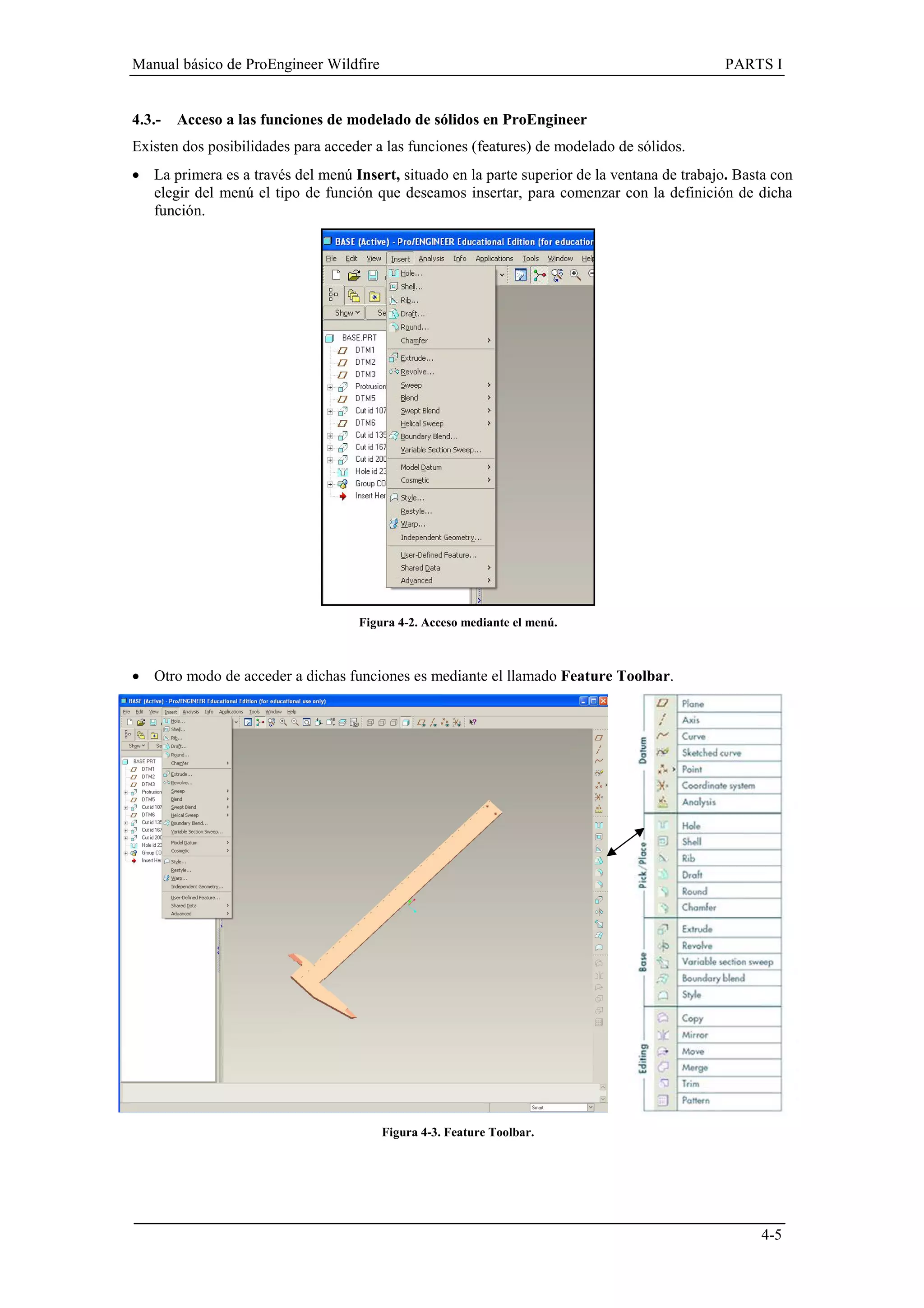This screenshot has width=924, height=1308.
Task: Toggle datum axes display in lower window toolbar
Action: tap(434, 722)
